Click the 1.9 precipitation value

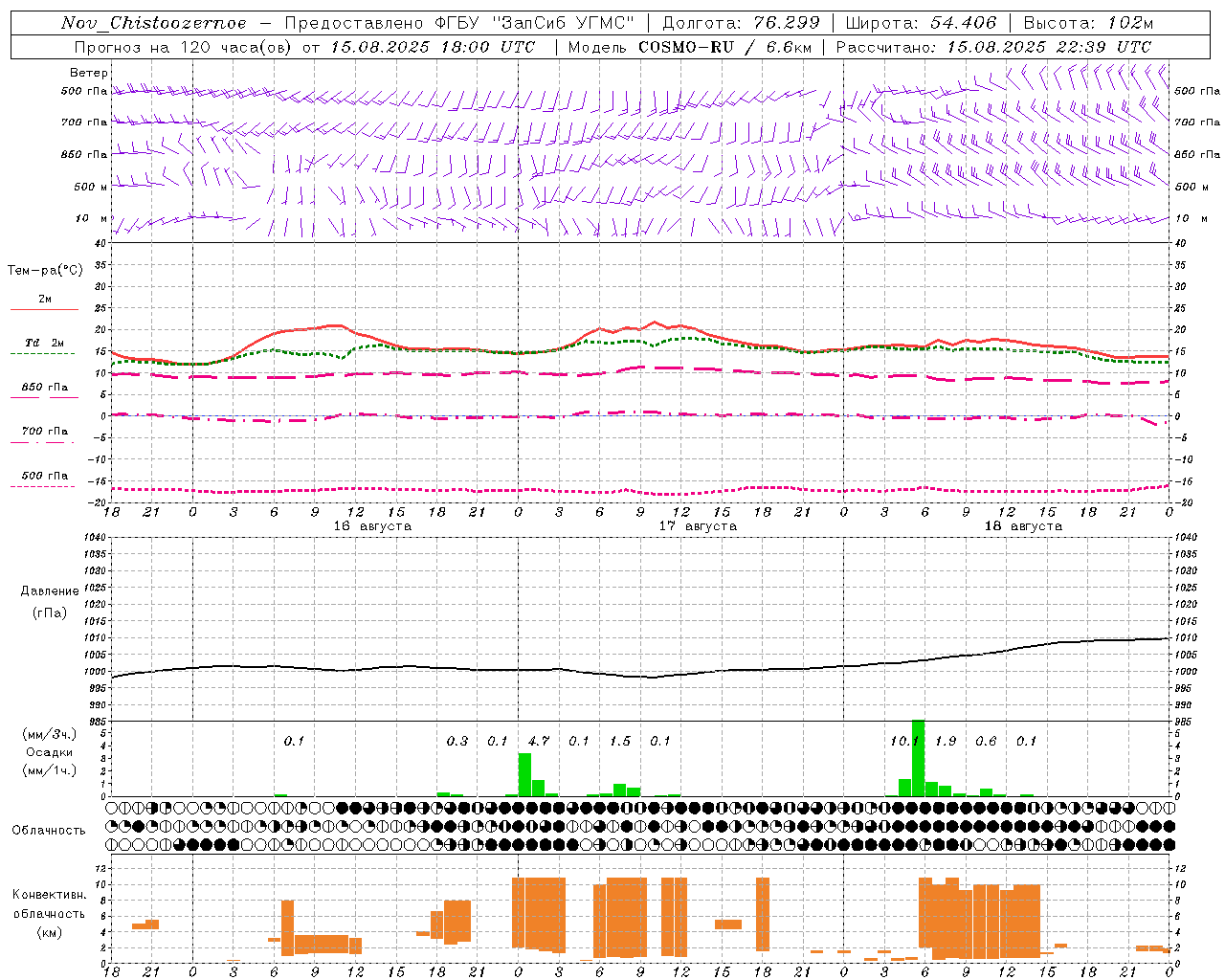point(946,741)
